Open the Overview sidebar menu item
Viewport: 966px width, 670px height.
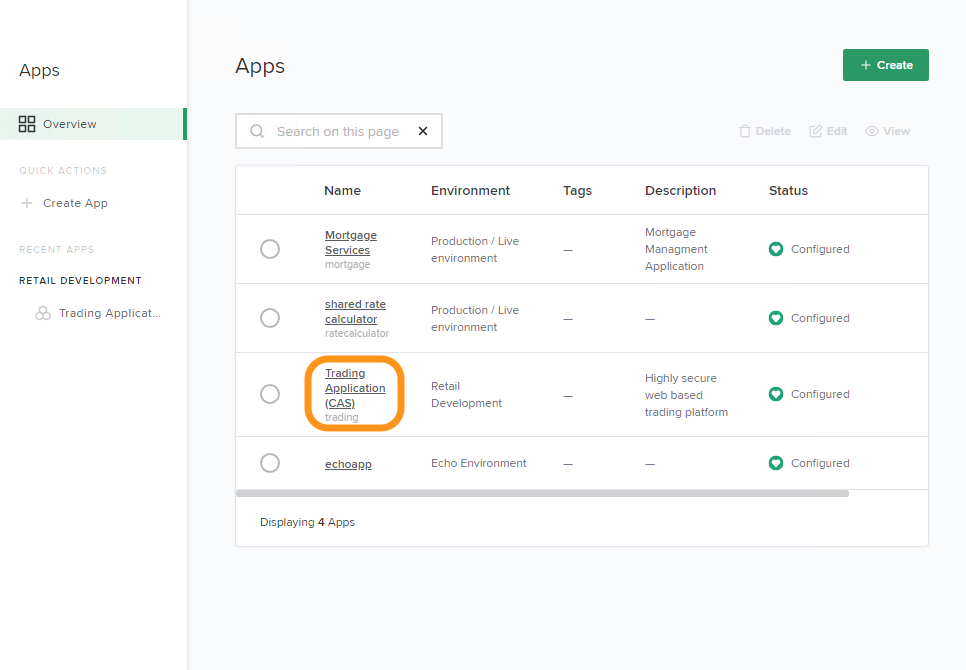[93, 124]
